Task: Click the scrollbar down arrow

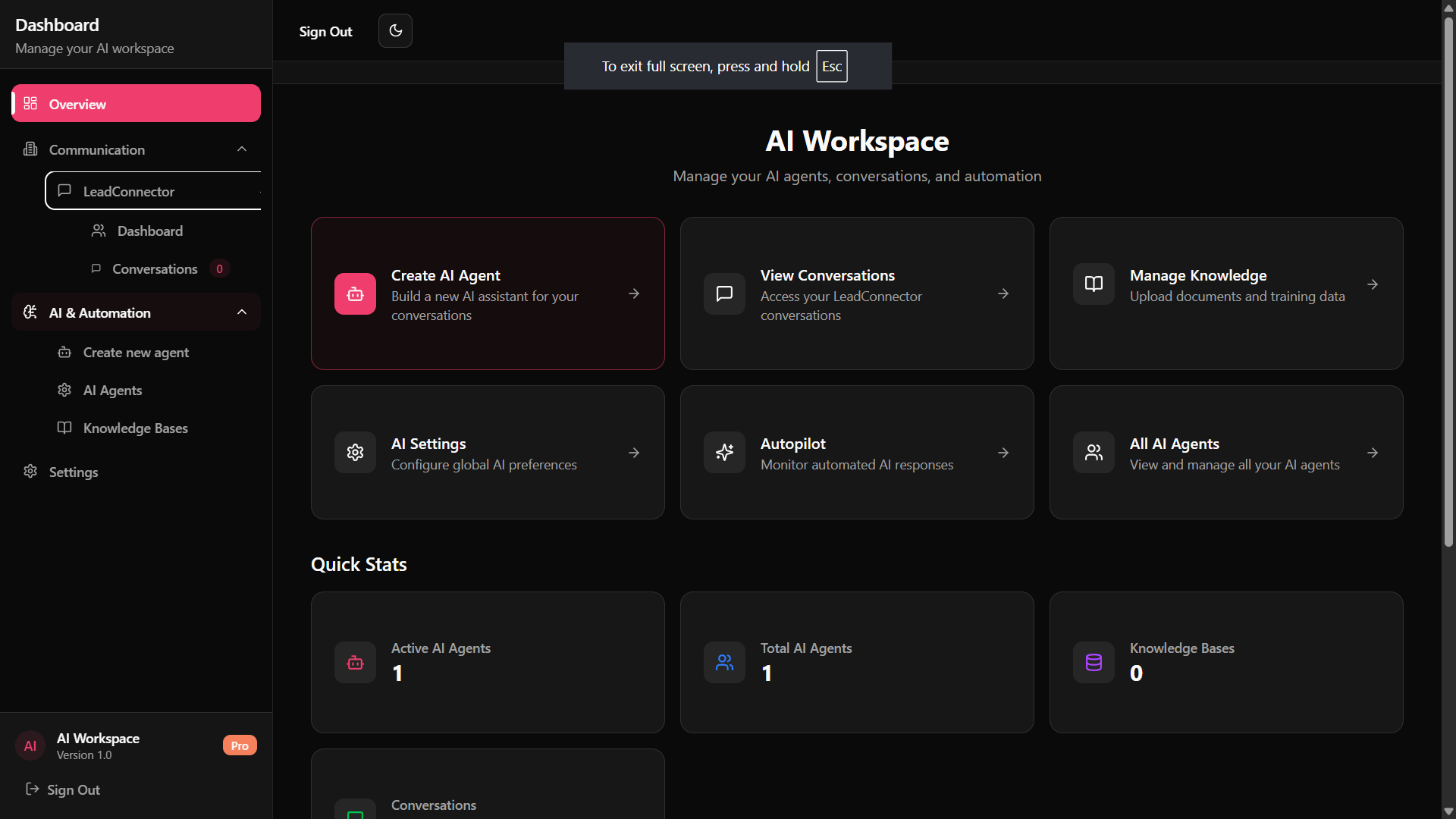Action: (1448, 811)
